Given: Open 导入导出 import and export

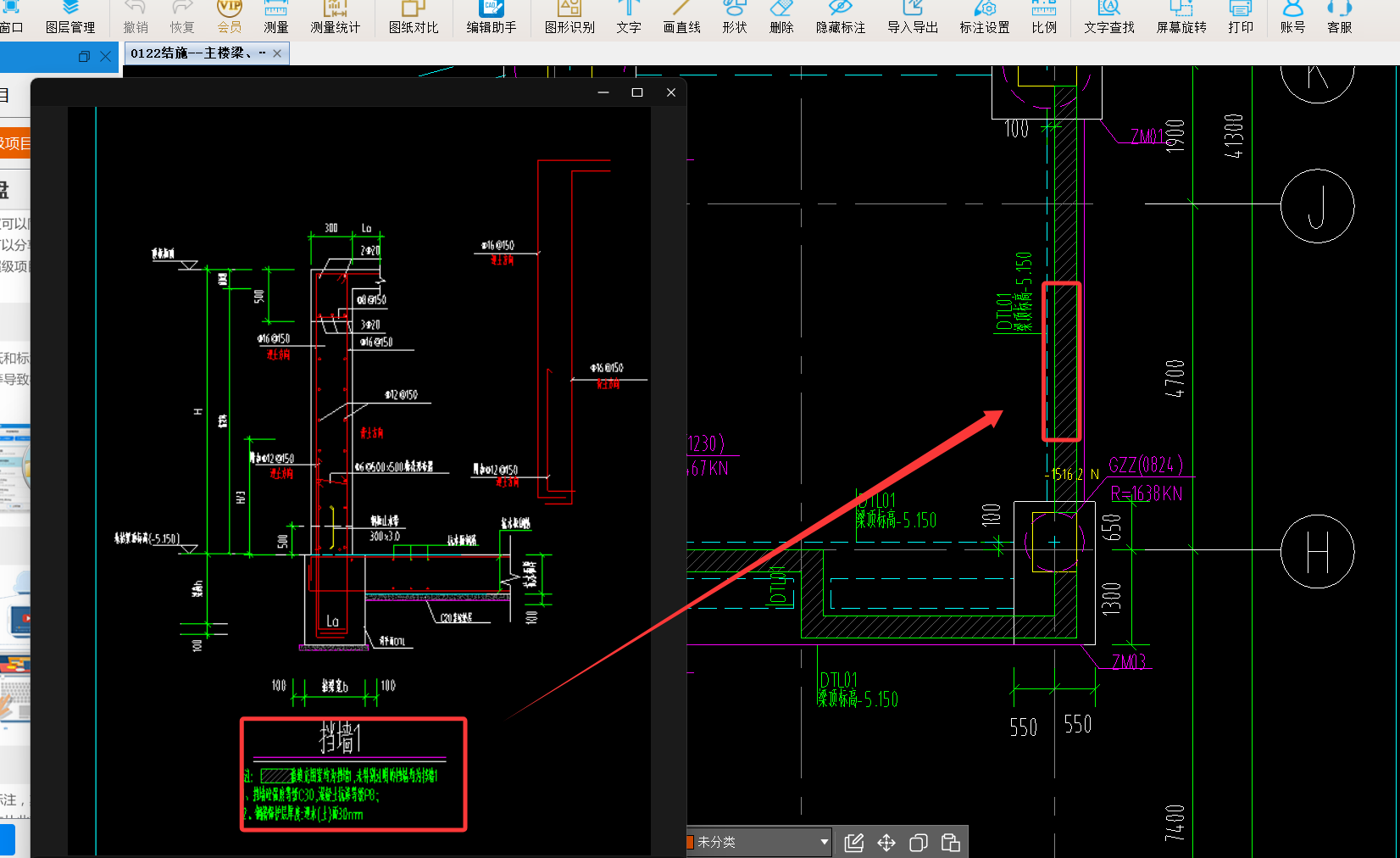Looking at the screenshot, I should [913, 17].
